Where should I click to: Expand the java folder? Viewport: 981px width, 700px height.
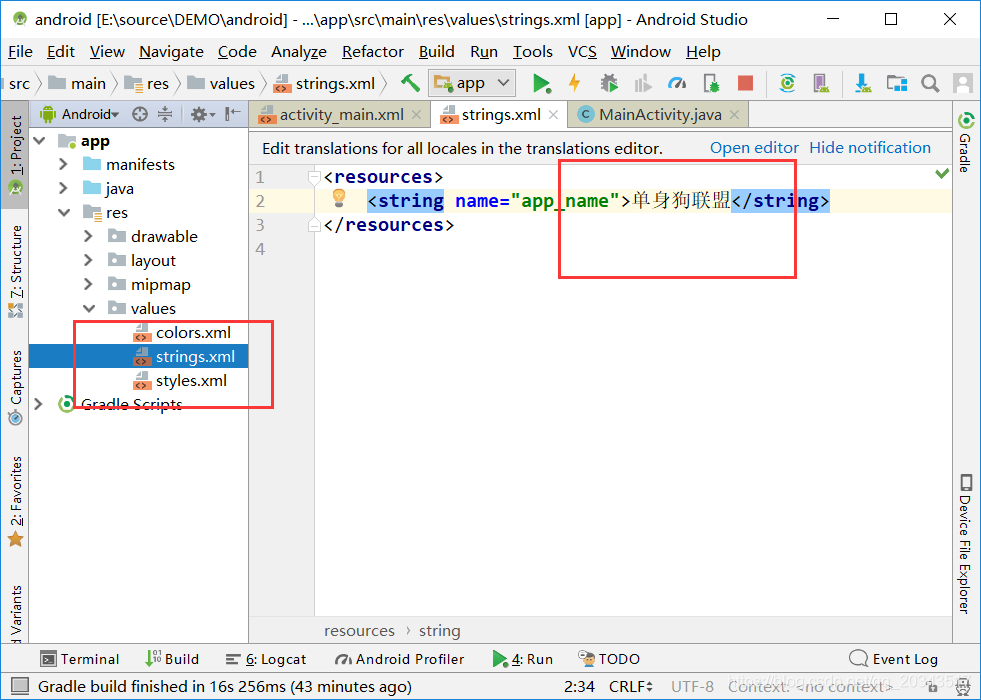point(63,188)
